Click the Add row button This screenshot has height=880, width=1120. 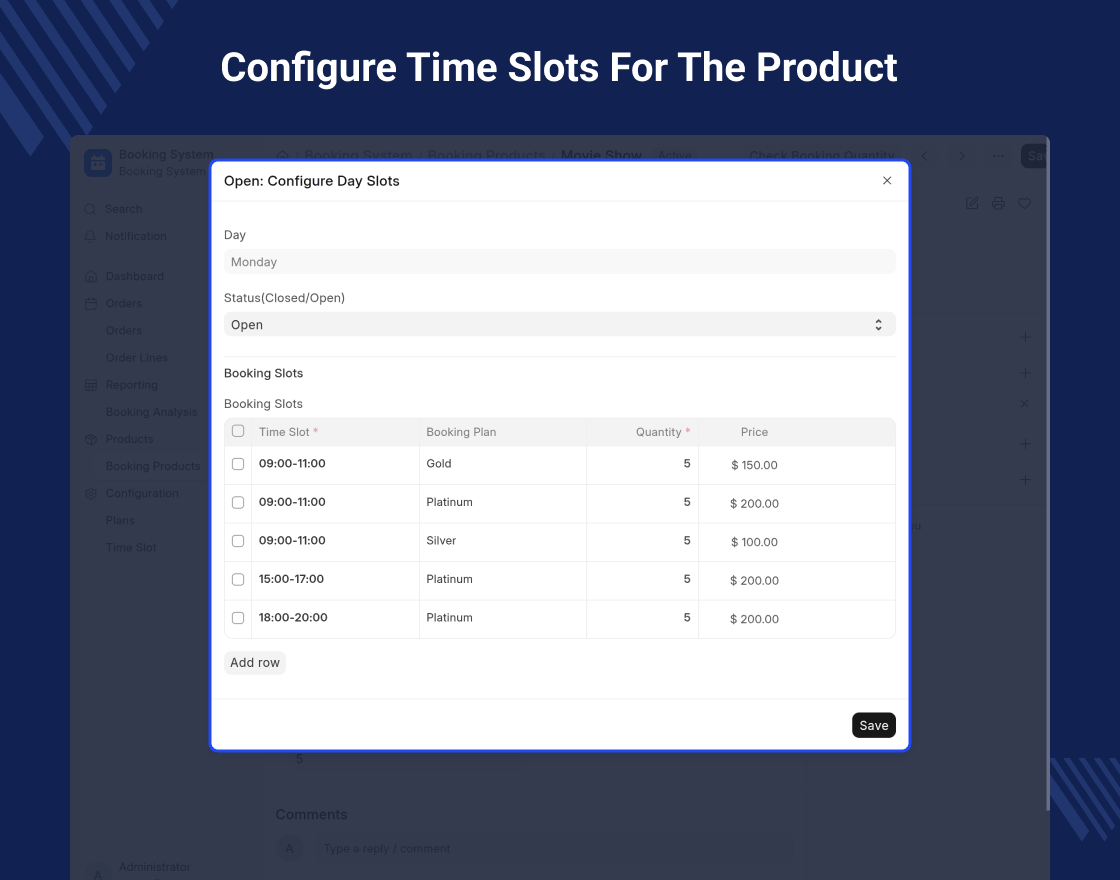(x=254, y=663)
